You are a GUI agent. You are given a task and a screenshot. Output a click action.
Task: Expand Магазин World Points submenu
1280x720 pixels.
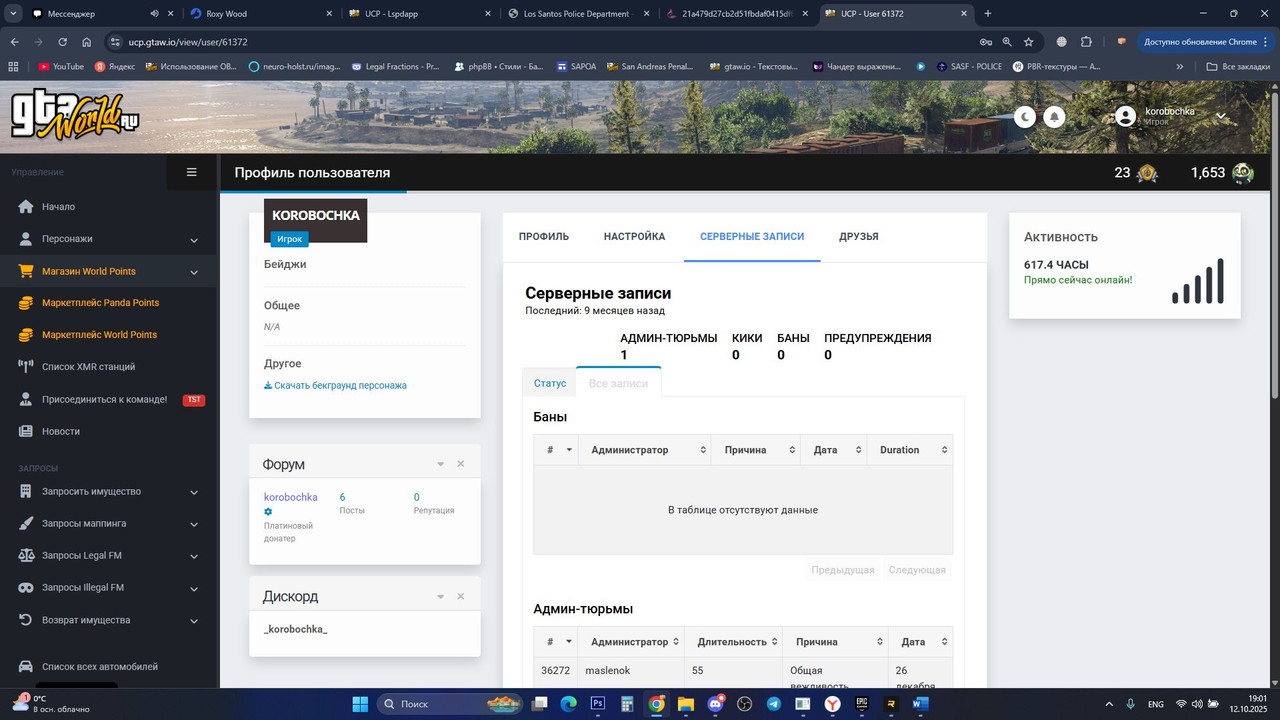tap(109, 271)
